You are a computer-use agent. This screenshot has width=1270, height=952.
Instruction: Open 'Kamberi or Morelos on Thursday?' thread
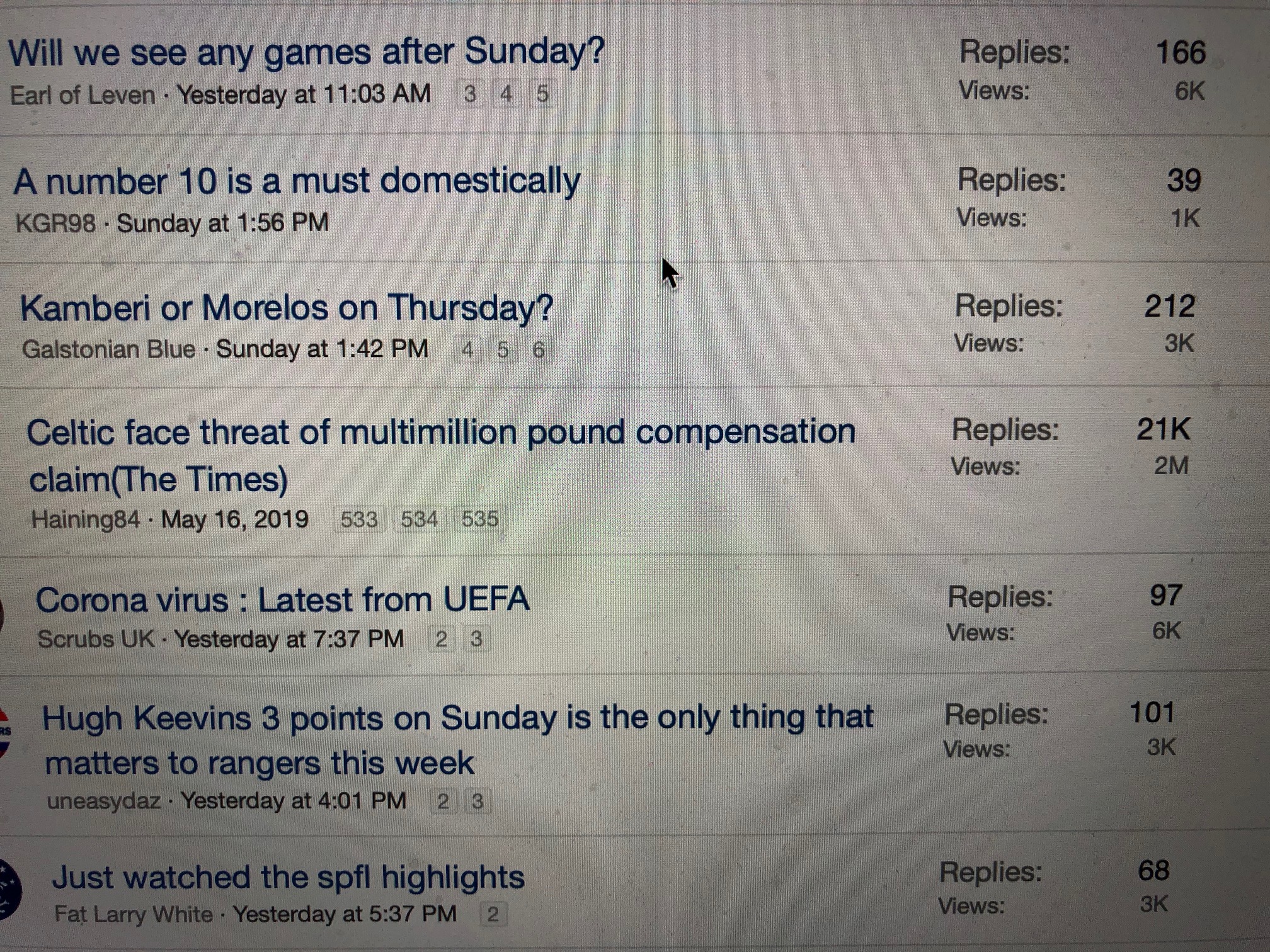287,309
